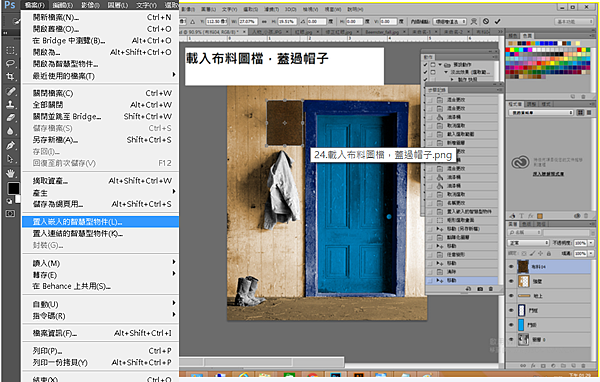
Task: Switch to warp mode icon
Action: (474, 21)
